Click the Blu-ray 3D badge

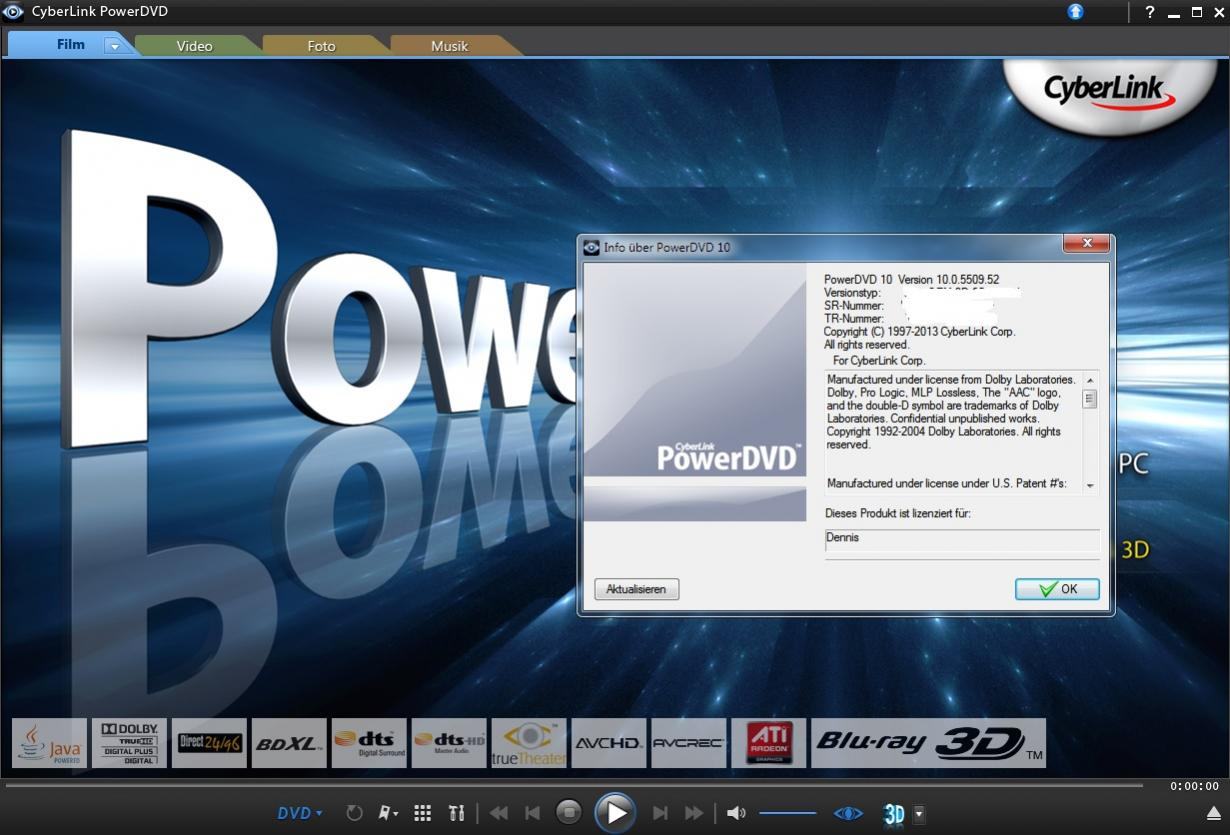coord(929,743)
